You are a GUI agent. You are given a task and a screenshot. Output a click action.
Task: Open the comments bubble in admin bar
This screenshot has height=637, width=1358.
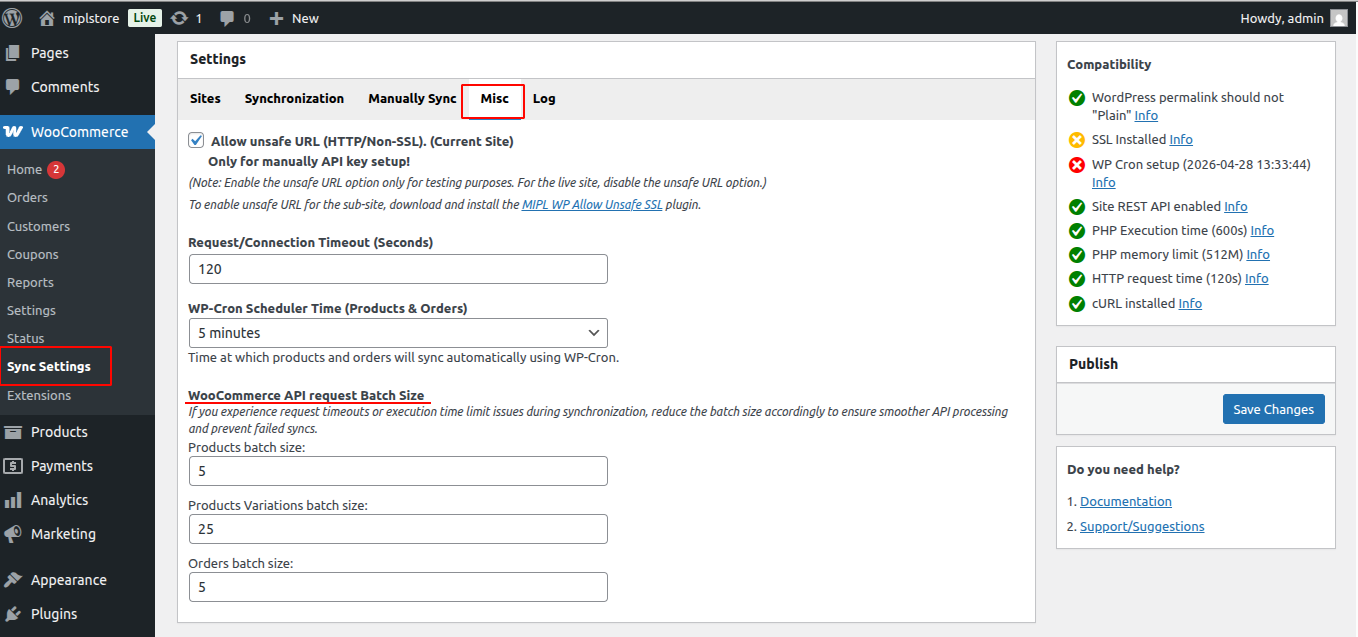[x=227, y=18]
